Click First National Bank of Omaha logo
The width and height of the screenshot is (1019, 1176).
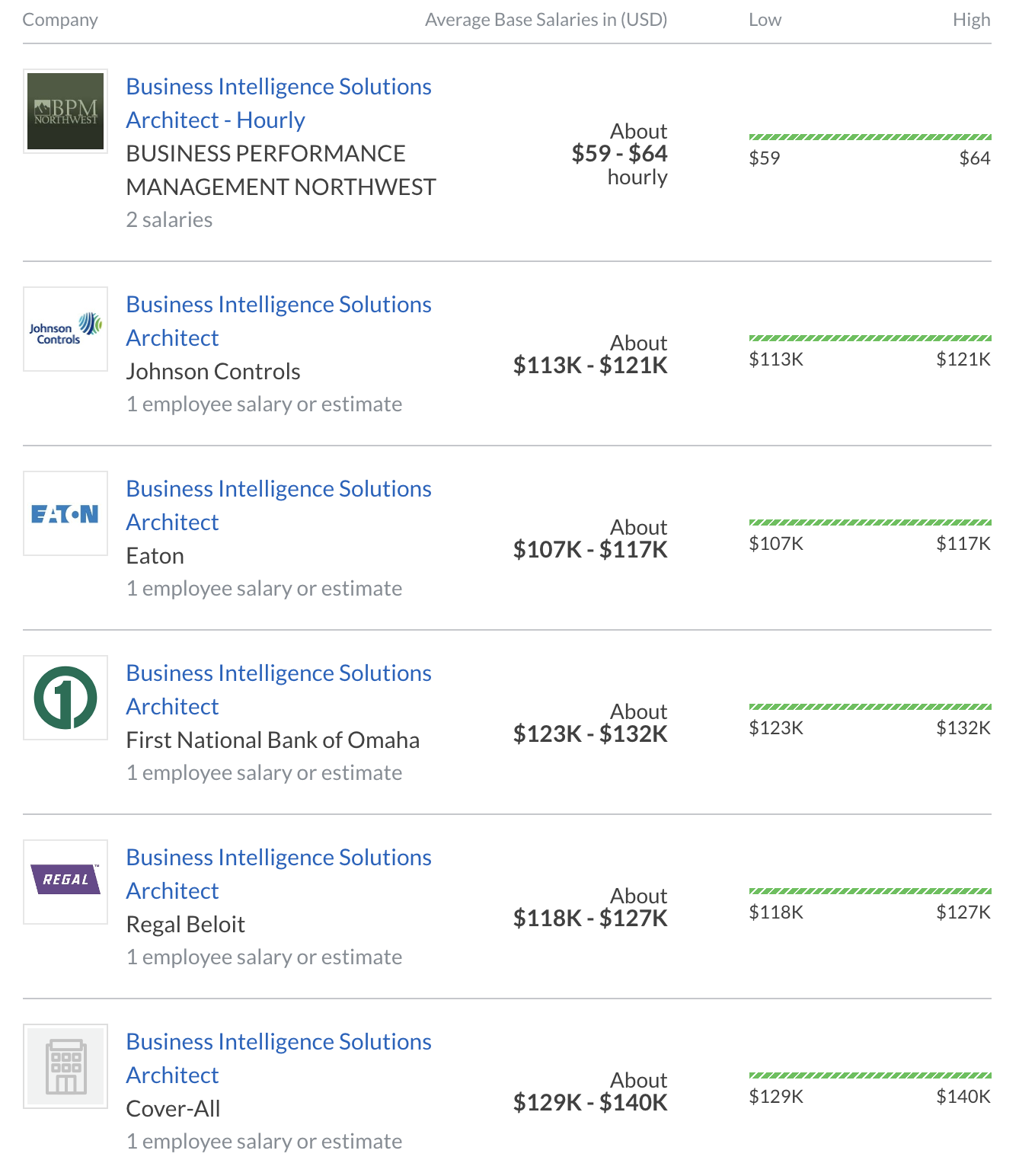click(x=65, y=698)
